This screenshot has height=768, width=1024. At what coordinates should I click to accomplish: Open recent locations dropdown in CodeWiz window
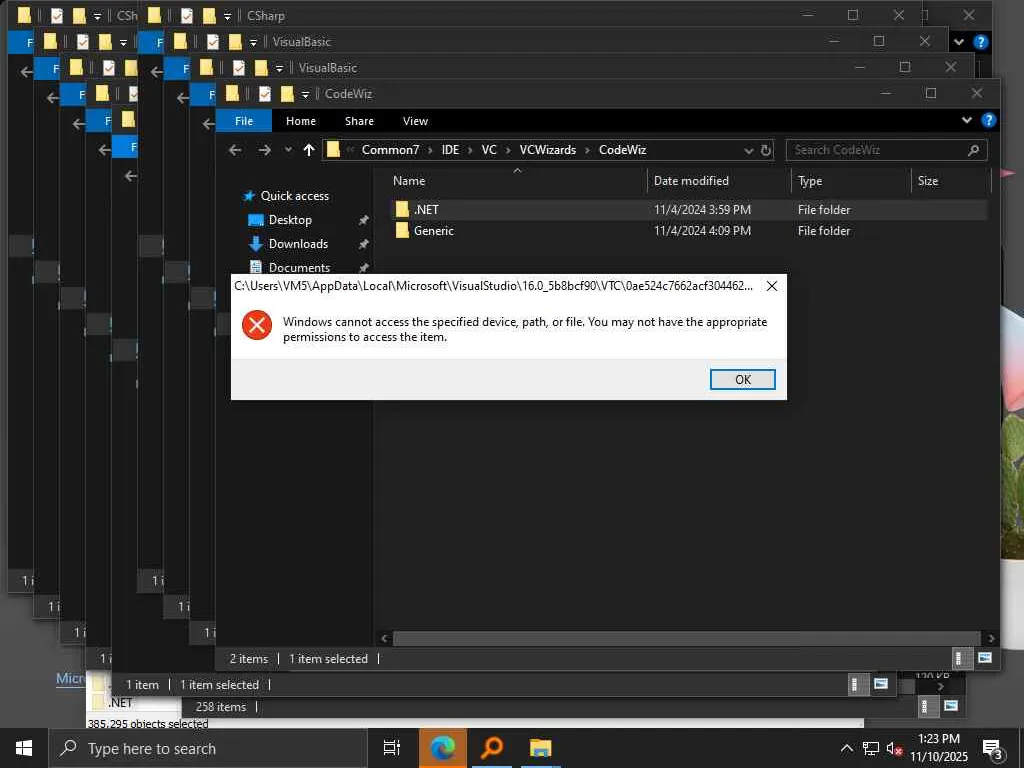(288, 150)
